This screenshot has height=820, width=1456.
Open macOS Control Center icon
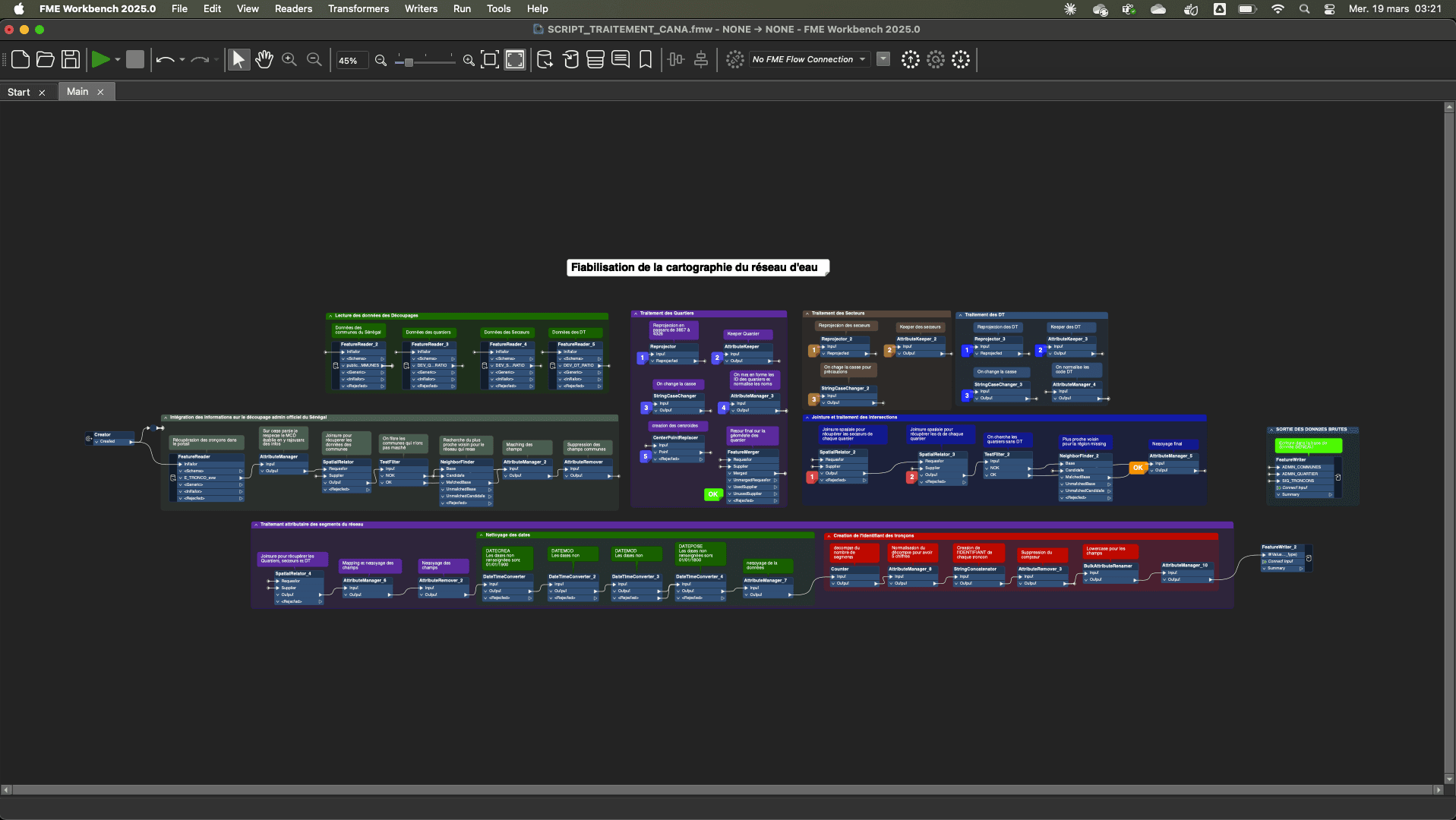(1329, 9)
